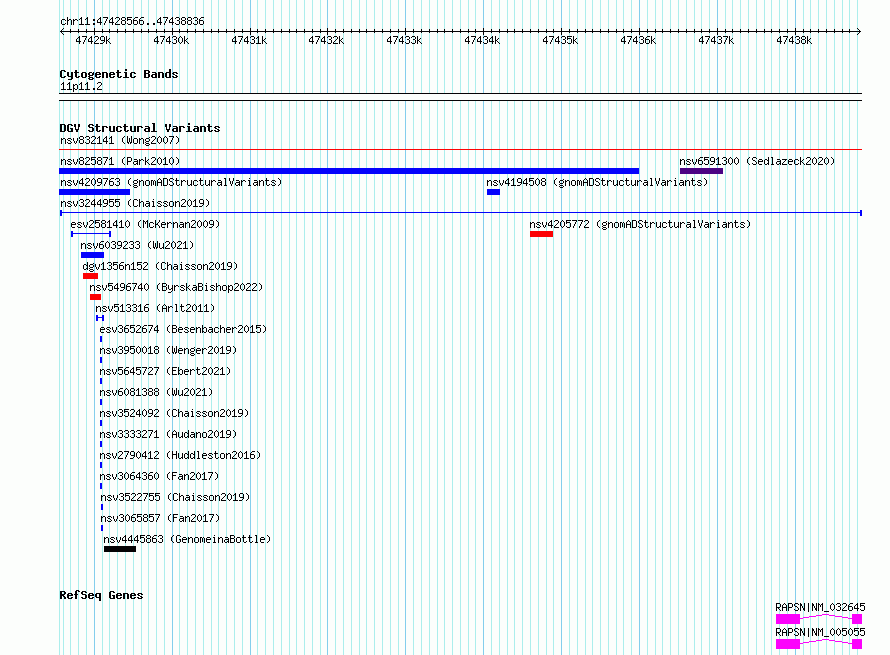Open nsv5645727 (Ebert2021) label

click(165, 371)
